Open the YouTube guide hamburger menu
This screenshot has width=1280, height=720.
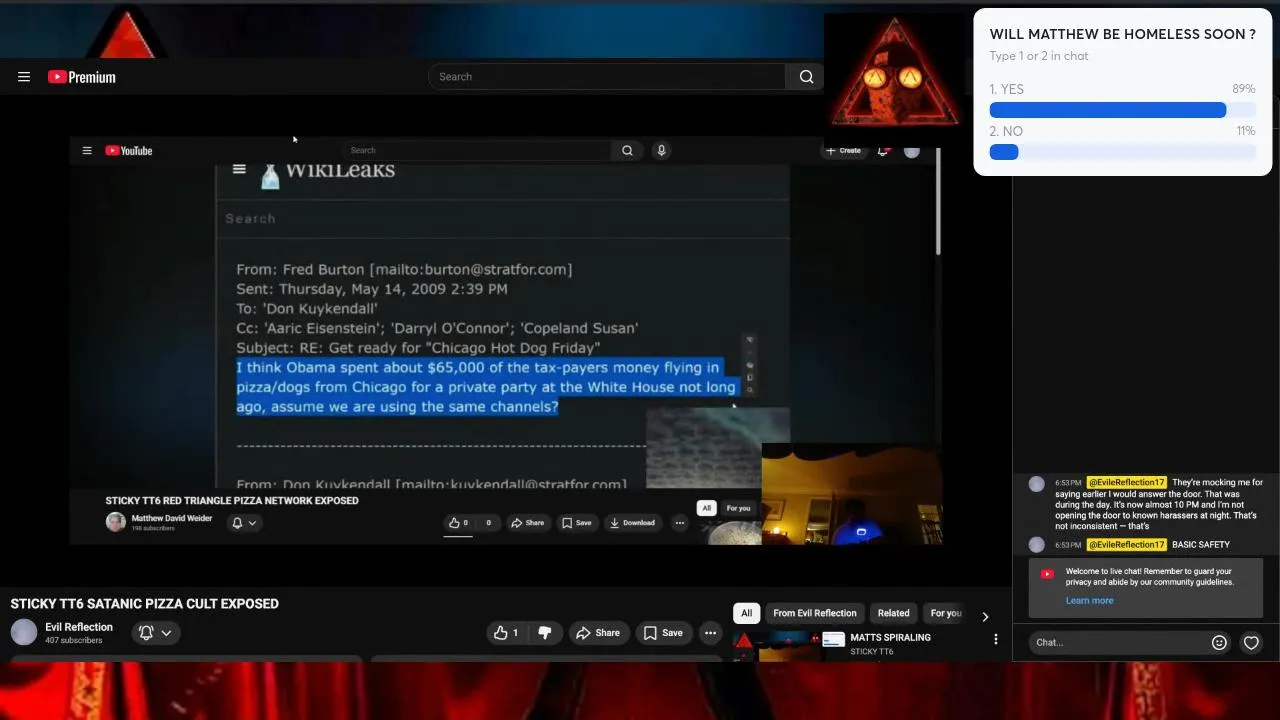tap(24, 77)
